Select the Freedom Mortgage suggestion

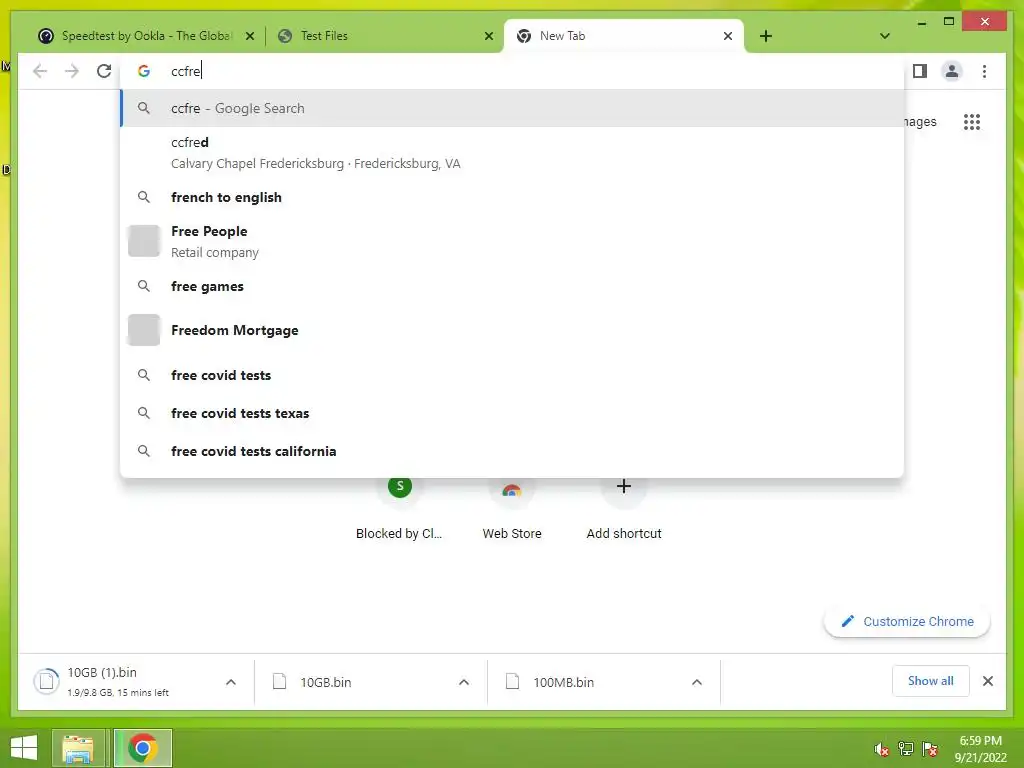click(x=512, y=330)
